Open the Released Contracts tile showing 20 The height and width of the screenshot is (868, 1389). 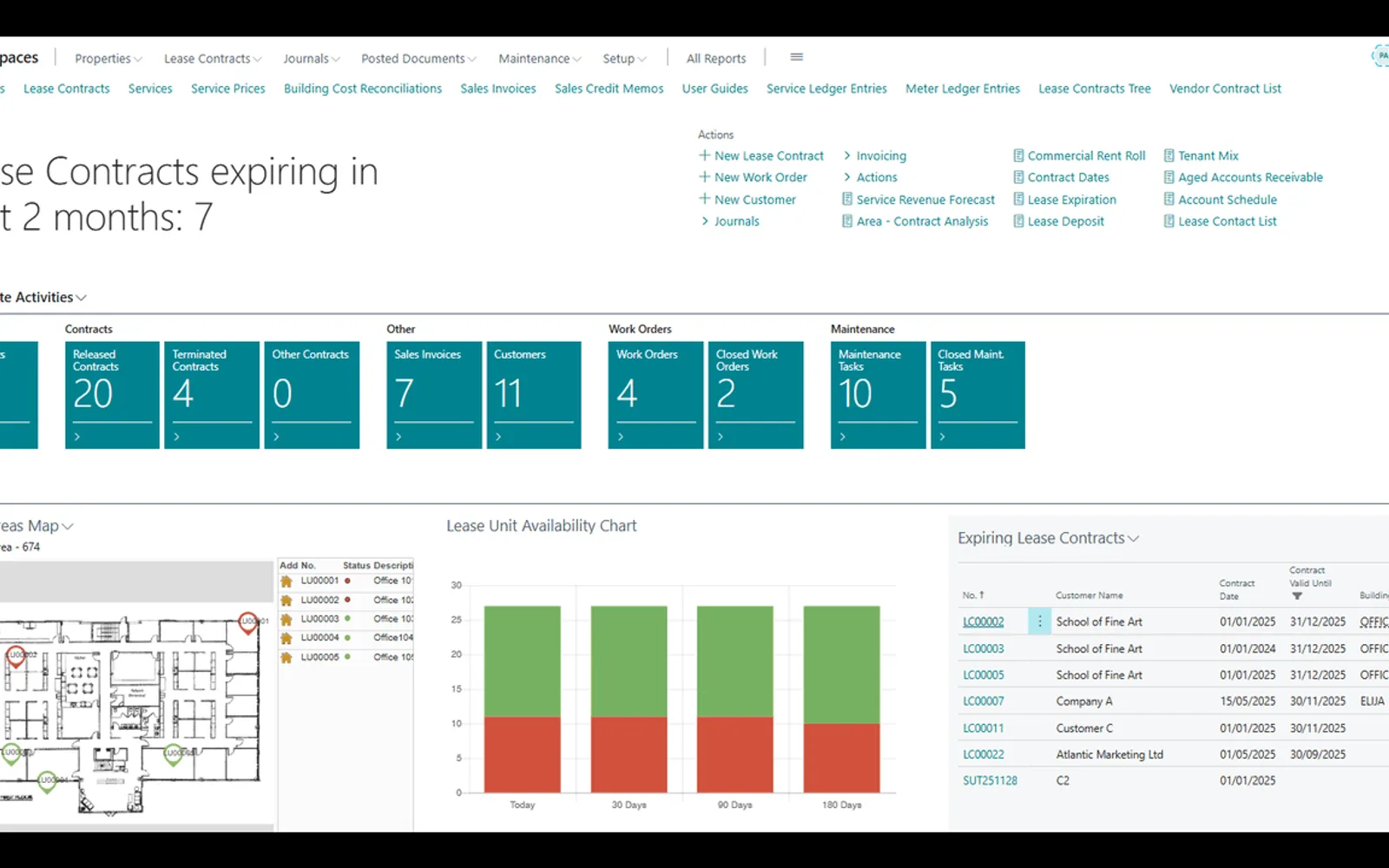(112, 395)
